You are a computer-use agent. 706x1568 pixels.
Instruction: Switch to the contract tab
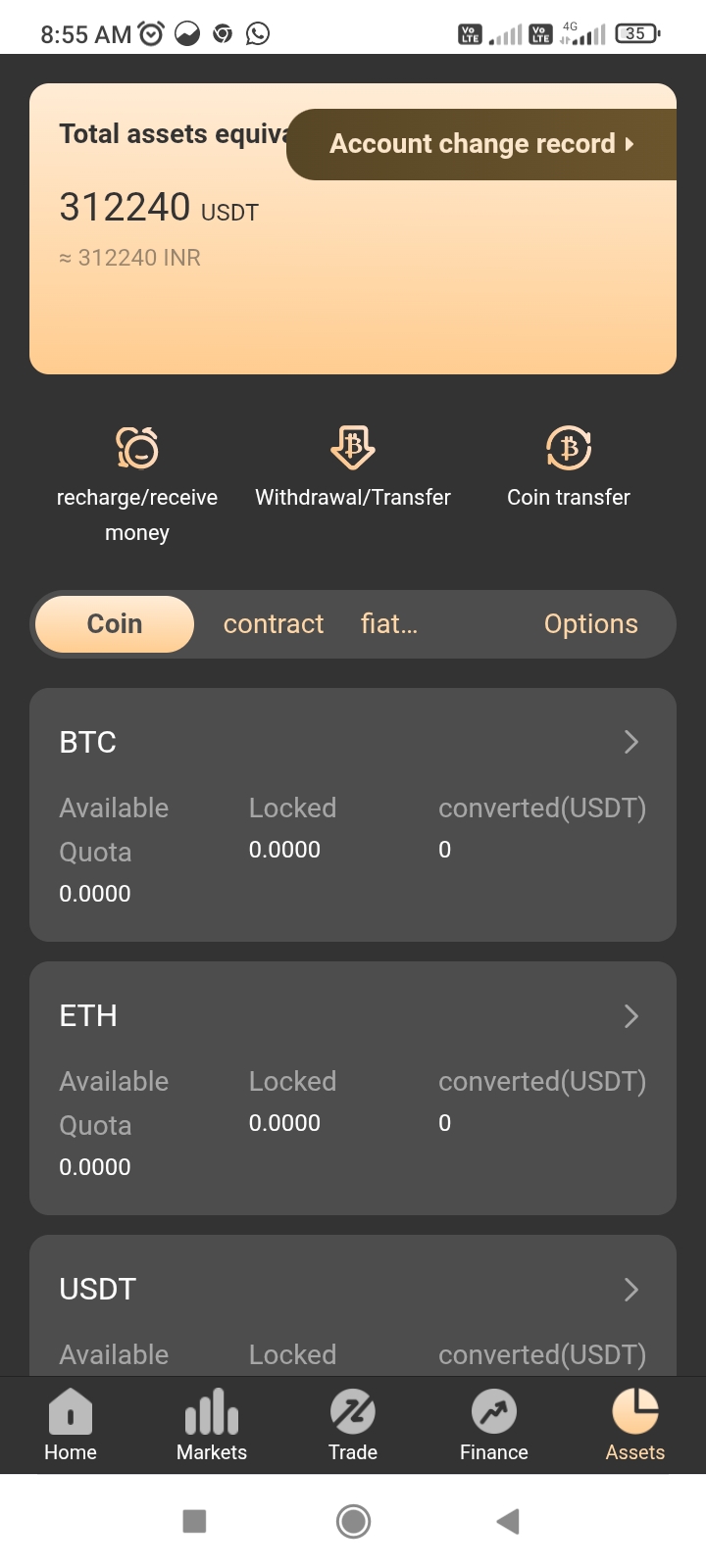(x=274, y=624)
